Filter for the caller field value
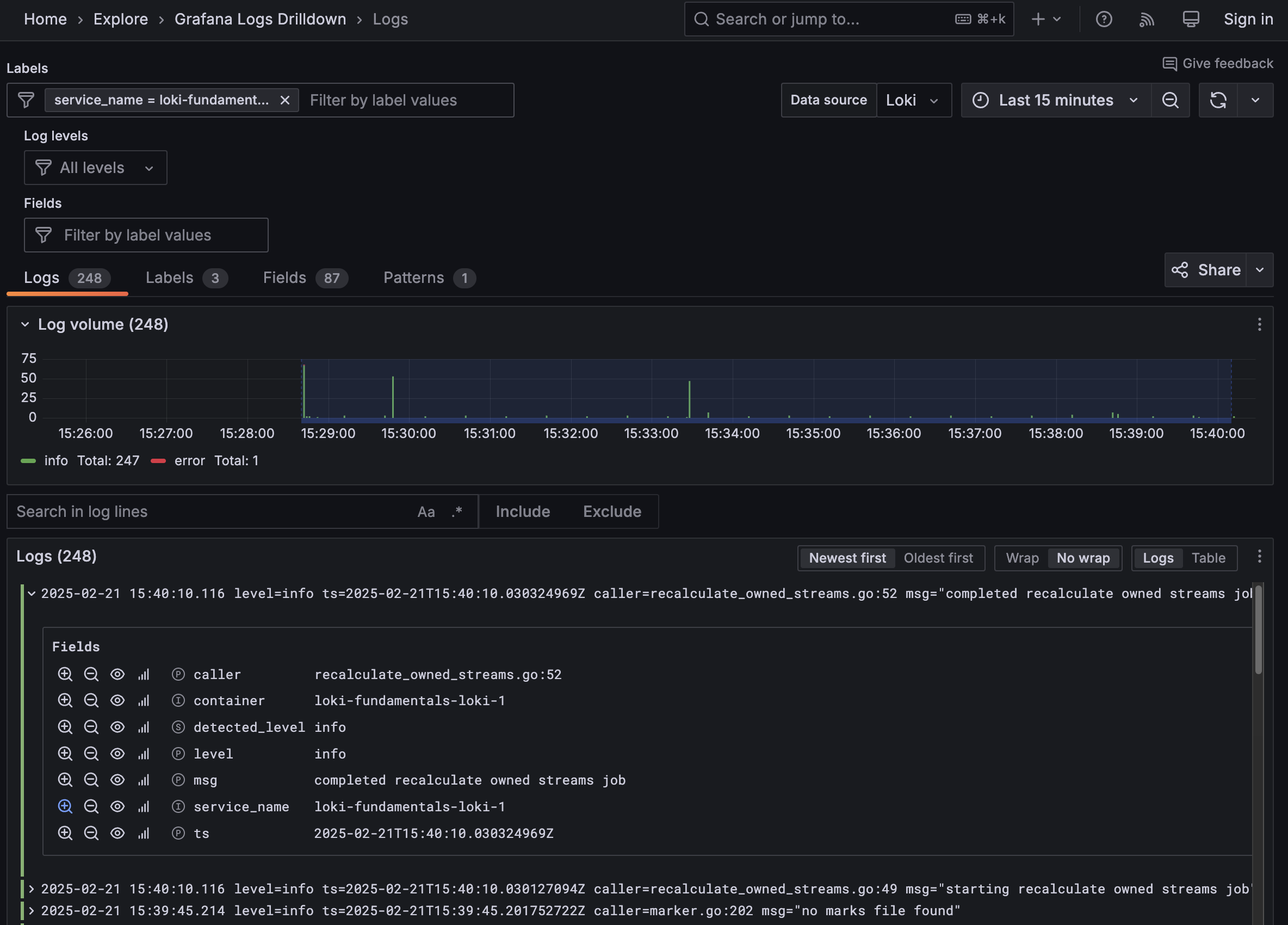 [65, 674]
